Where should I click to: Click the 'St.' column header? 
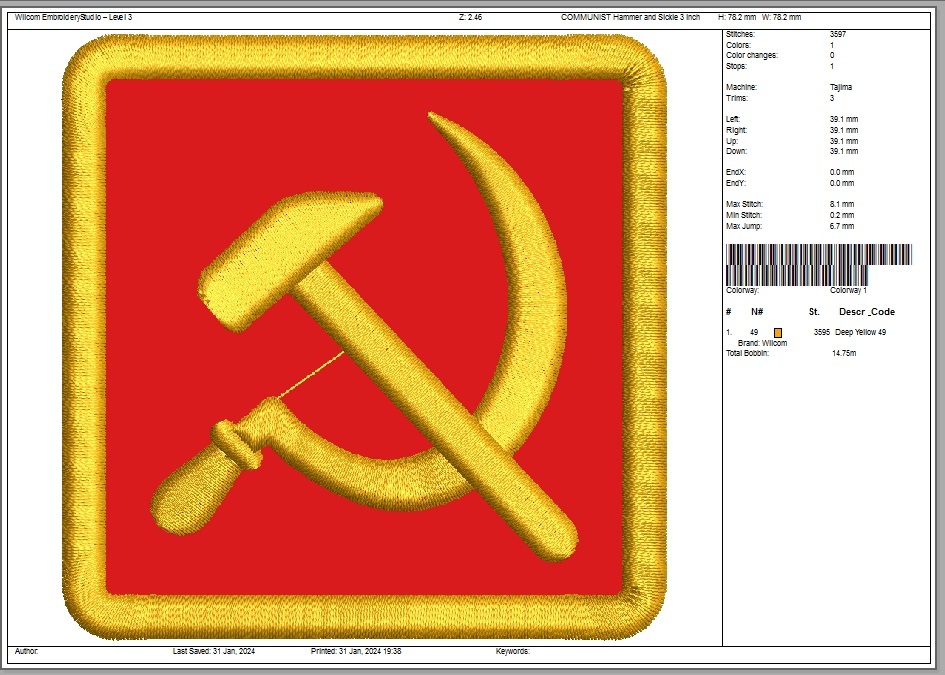coord(814,312)
